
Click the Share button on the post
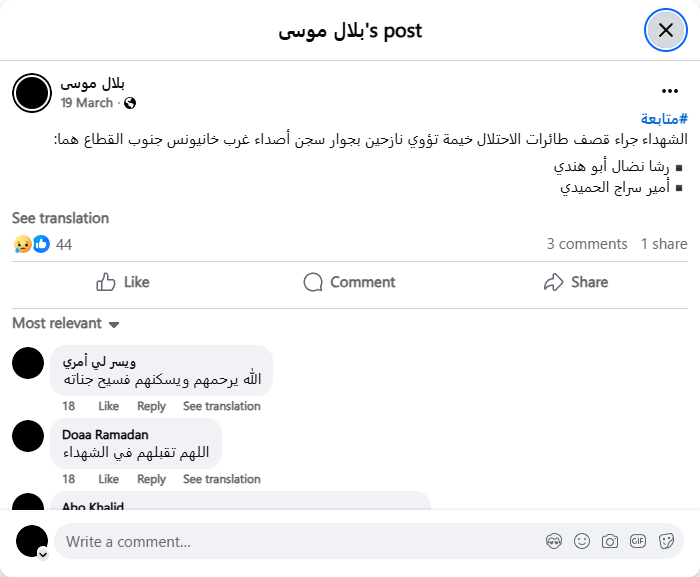tap(576, 282)
